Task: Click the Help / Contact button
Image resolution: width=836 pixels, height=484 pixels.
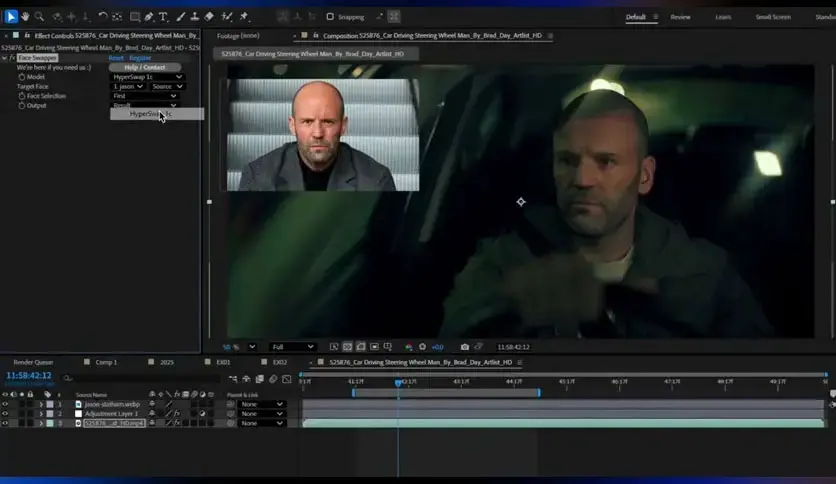Action: [x=145, y=67]
